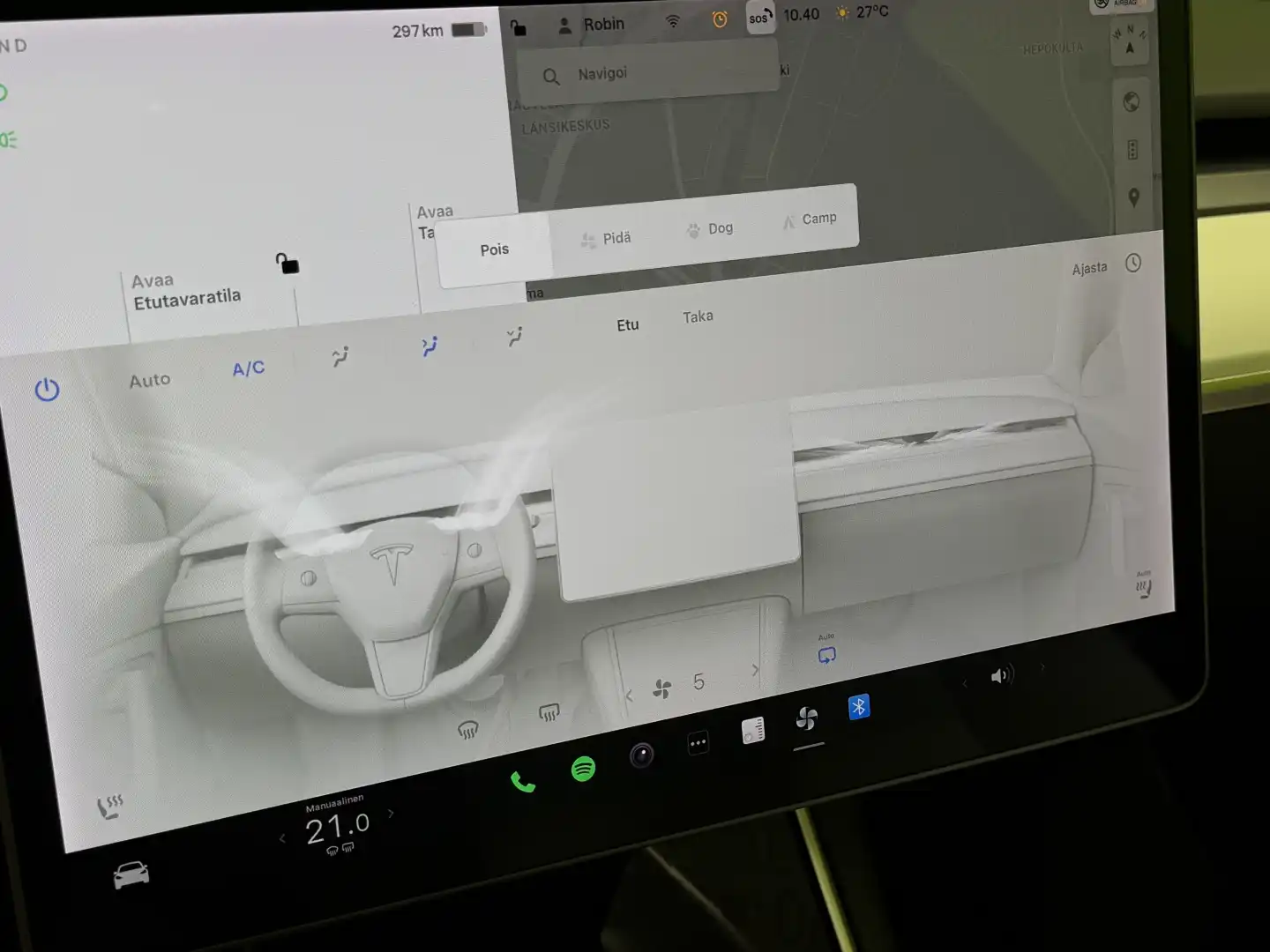Turn volume down with left chevron
The image size is (1270, 952).
point(965,683)
